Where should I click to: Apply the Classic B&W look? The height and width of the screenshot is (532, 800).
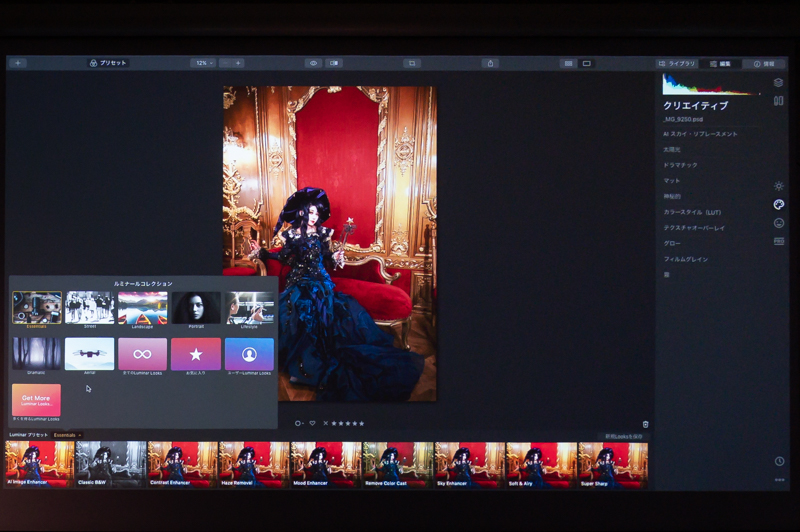tap(111, 465)
